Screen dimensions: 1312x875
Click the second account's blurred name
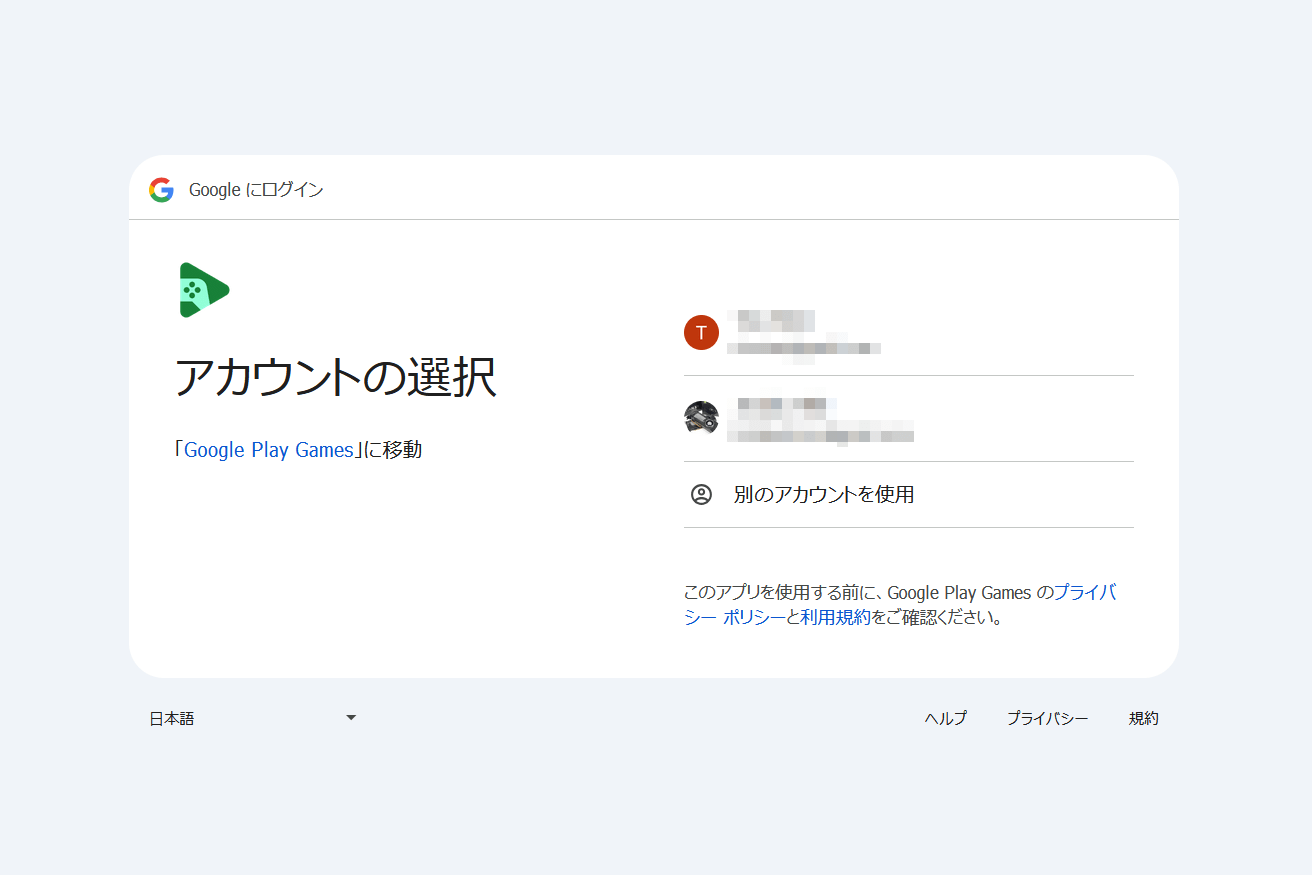click(781, 406)
